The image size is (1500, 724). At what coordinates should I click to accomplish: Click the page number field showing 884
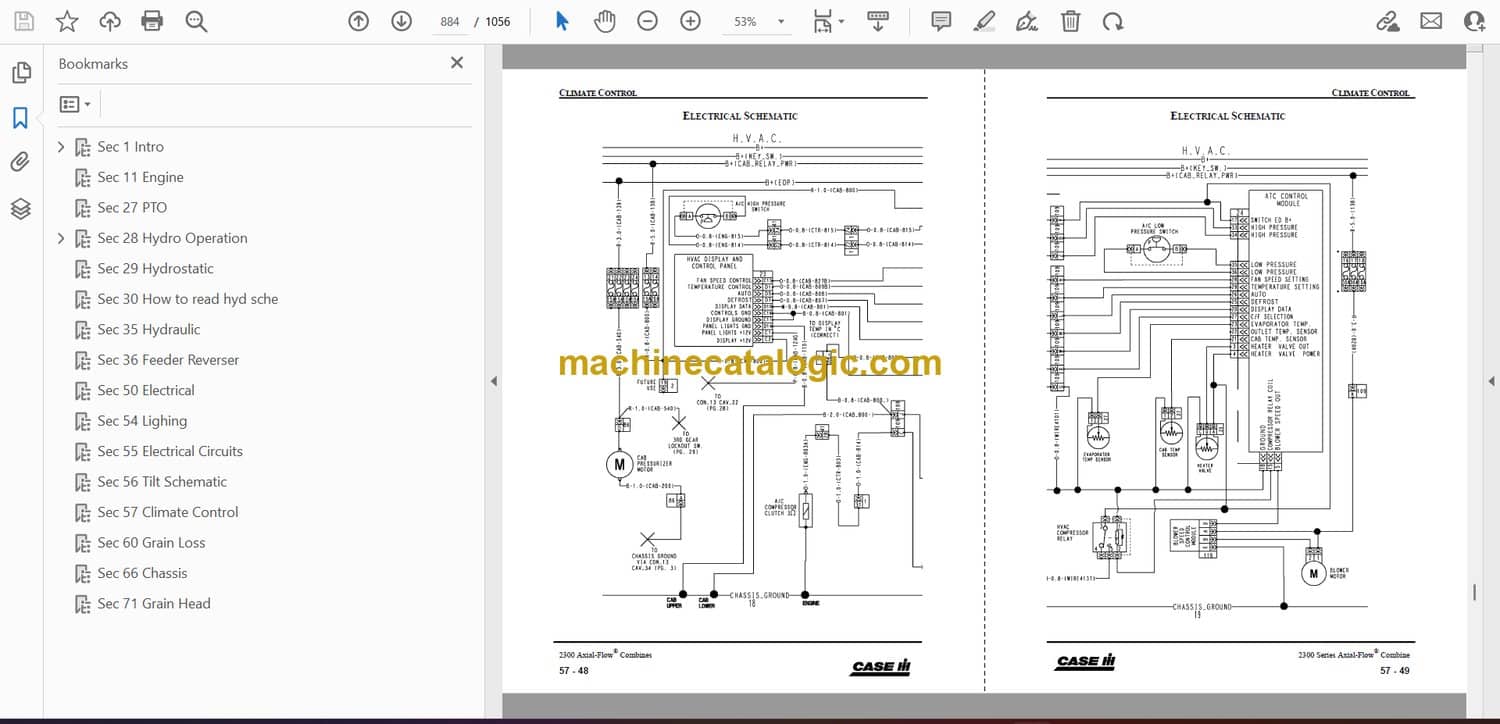pos(449,21)
